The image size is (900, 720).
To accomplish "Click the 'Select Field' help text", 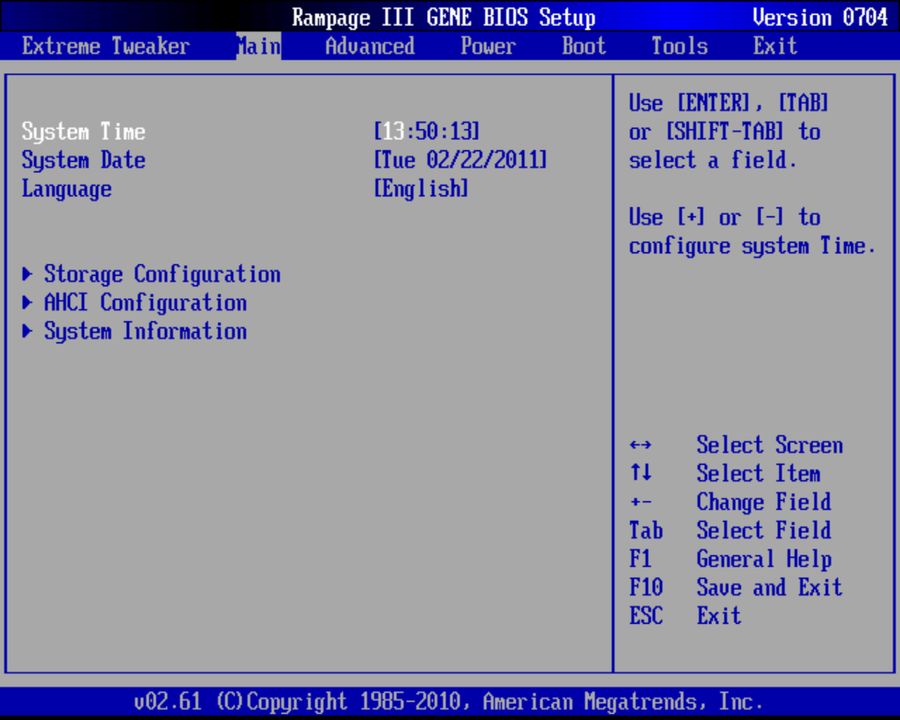I will (764, 530).
